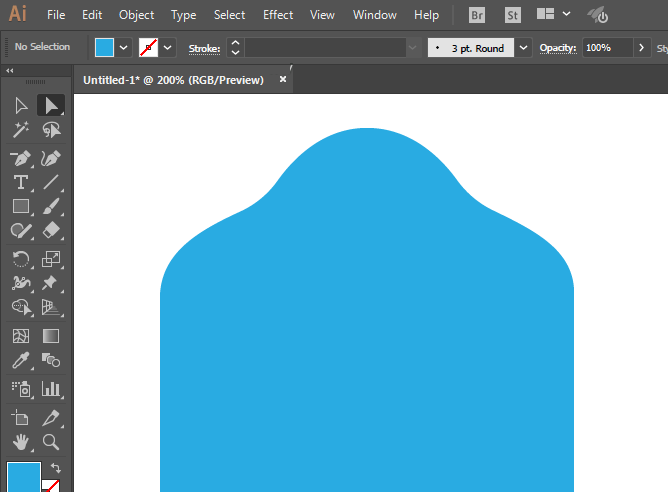Select the Eyedropper tool

pyautogui.click(x=20, y=361)
